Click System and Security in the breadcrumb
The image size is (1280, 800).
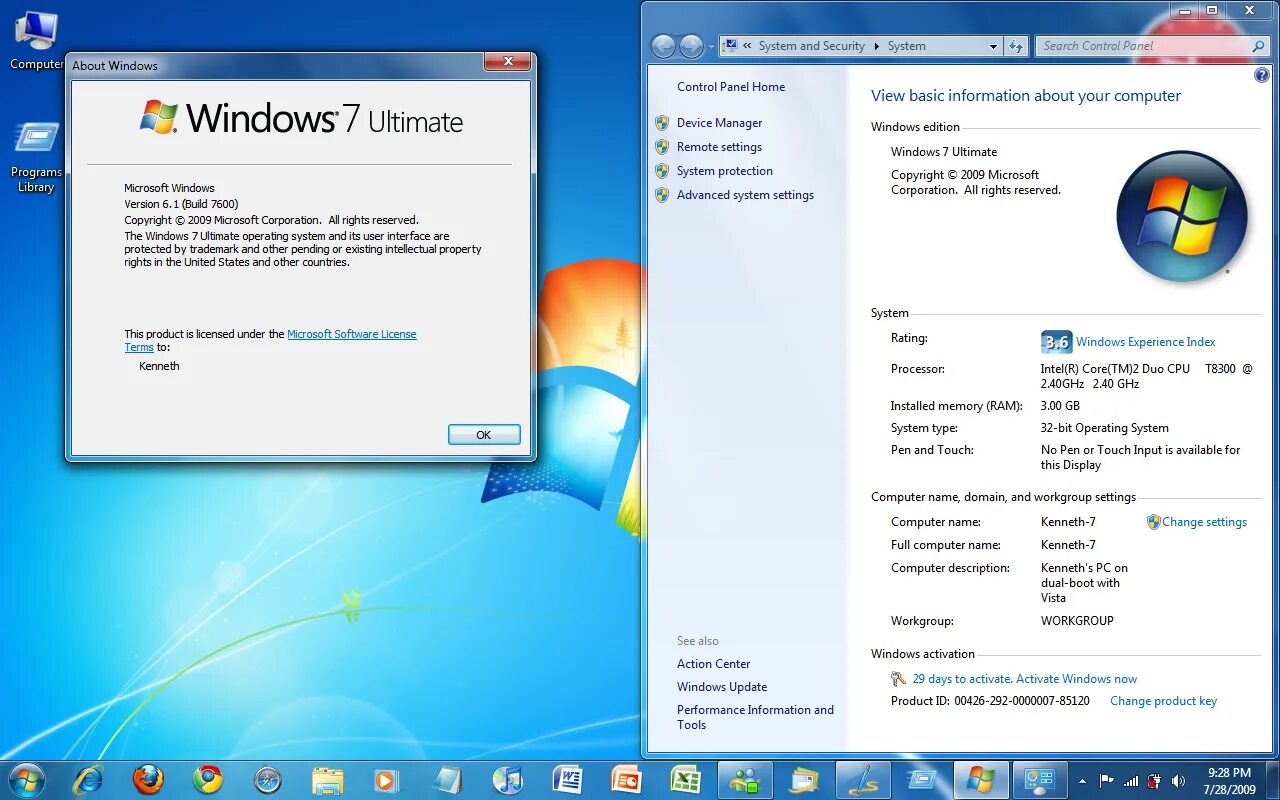pos(811,46)
